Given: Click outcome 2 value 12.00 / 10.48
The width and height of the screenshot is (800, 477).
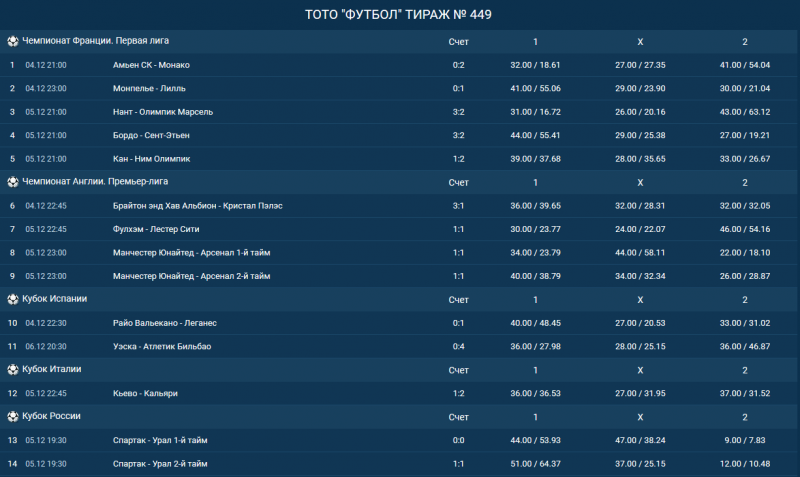Looking at the screenshot, I should [745, 464].
